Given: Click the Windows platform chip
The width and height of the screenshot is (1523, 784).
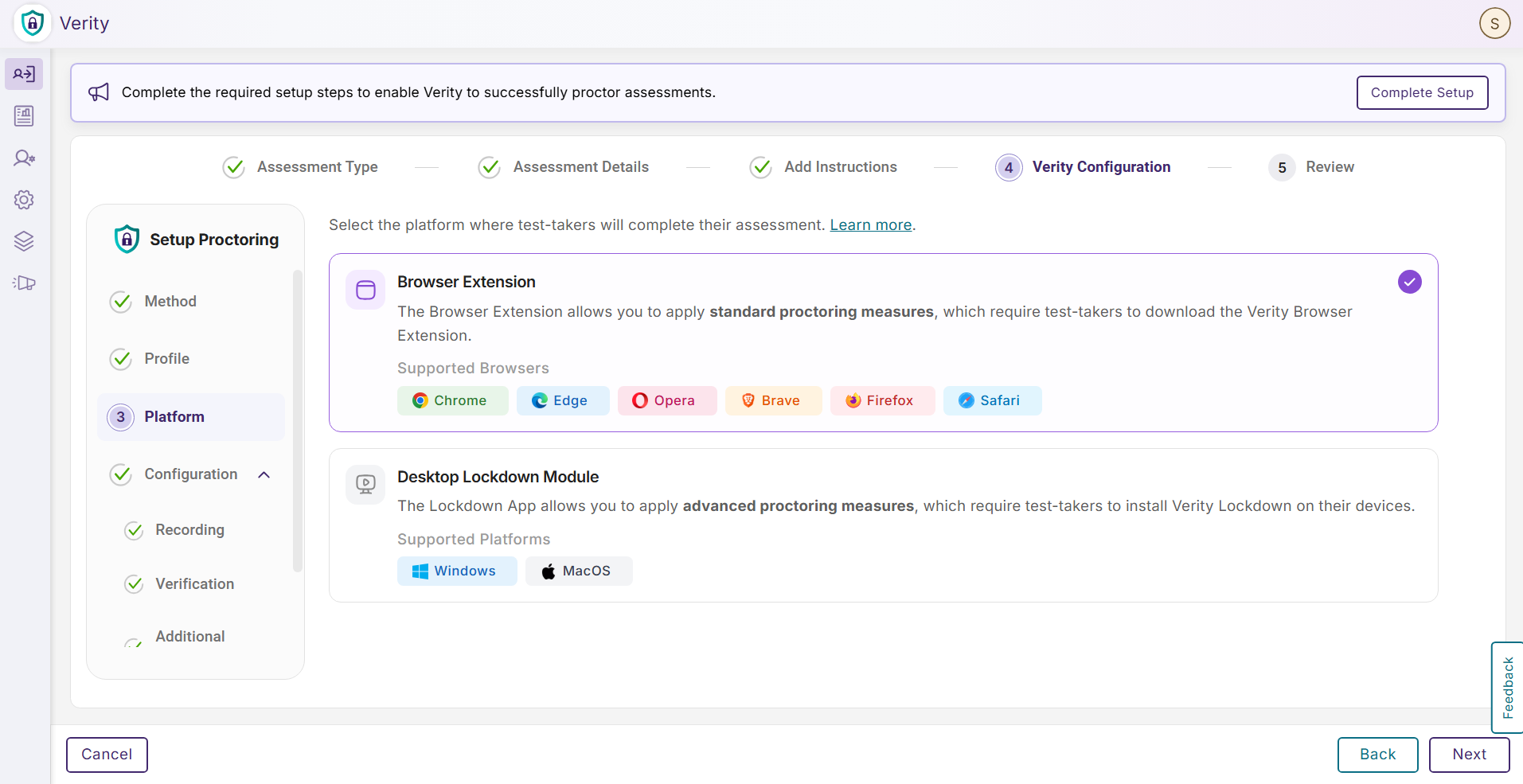Looking at the screenshot, I should tap(457, 571).
